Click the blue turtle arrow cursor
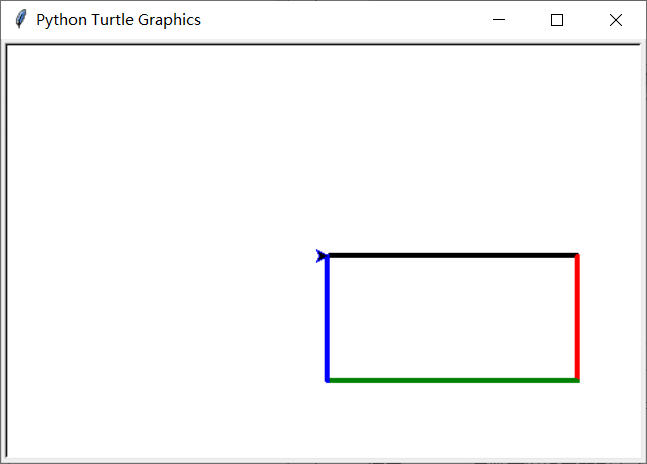 coord(322,256)
